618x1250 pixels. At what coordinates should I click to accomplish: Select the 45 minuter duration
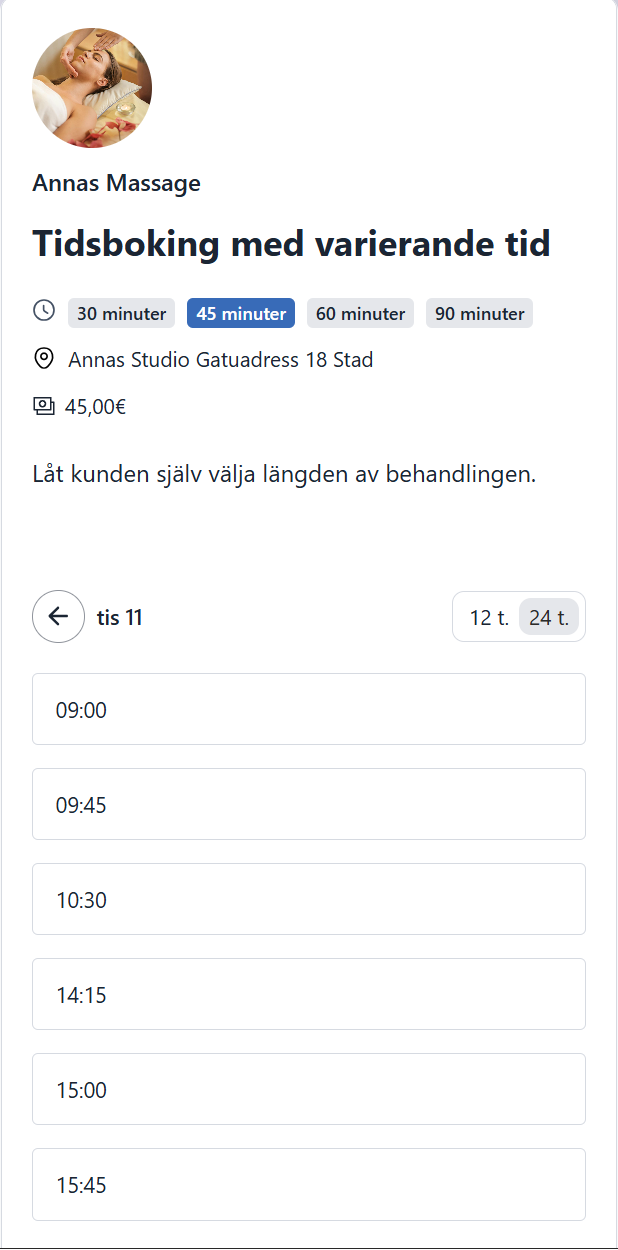click(241, 313)
